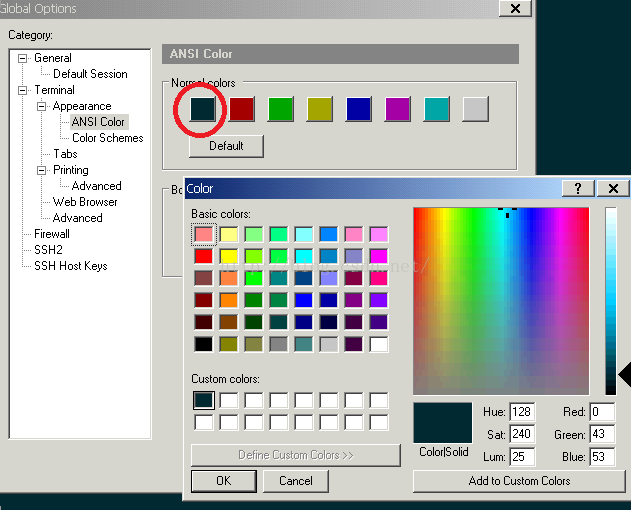The height and width of the screenshot is (510, 631).
Task: Click the dark blue normal color swatch
Action: 359,109
